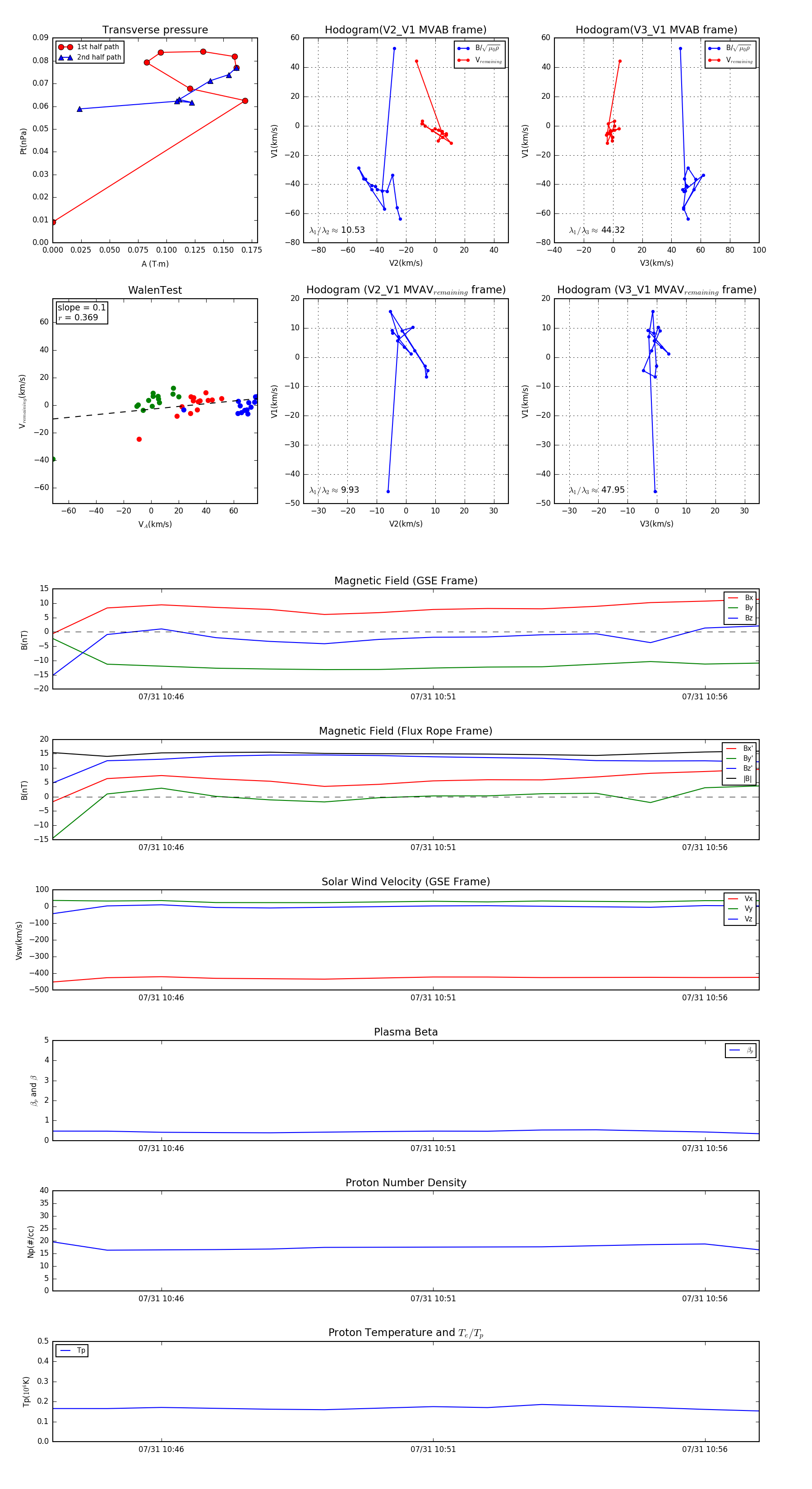Click the "Vz" legend entry

[740, 919]
